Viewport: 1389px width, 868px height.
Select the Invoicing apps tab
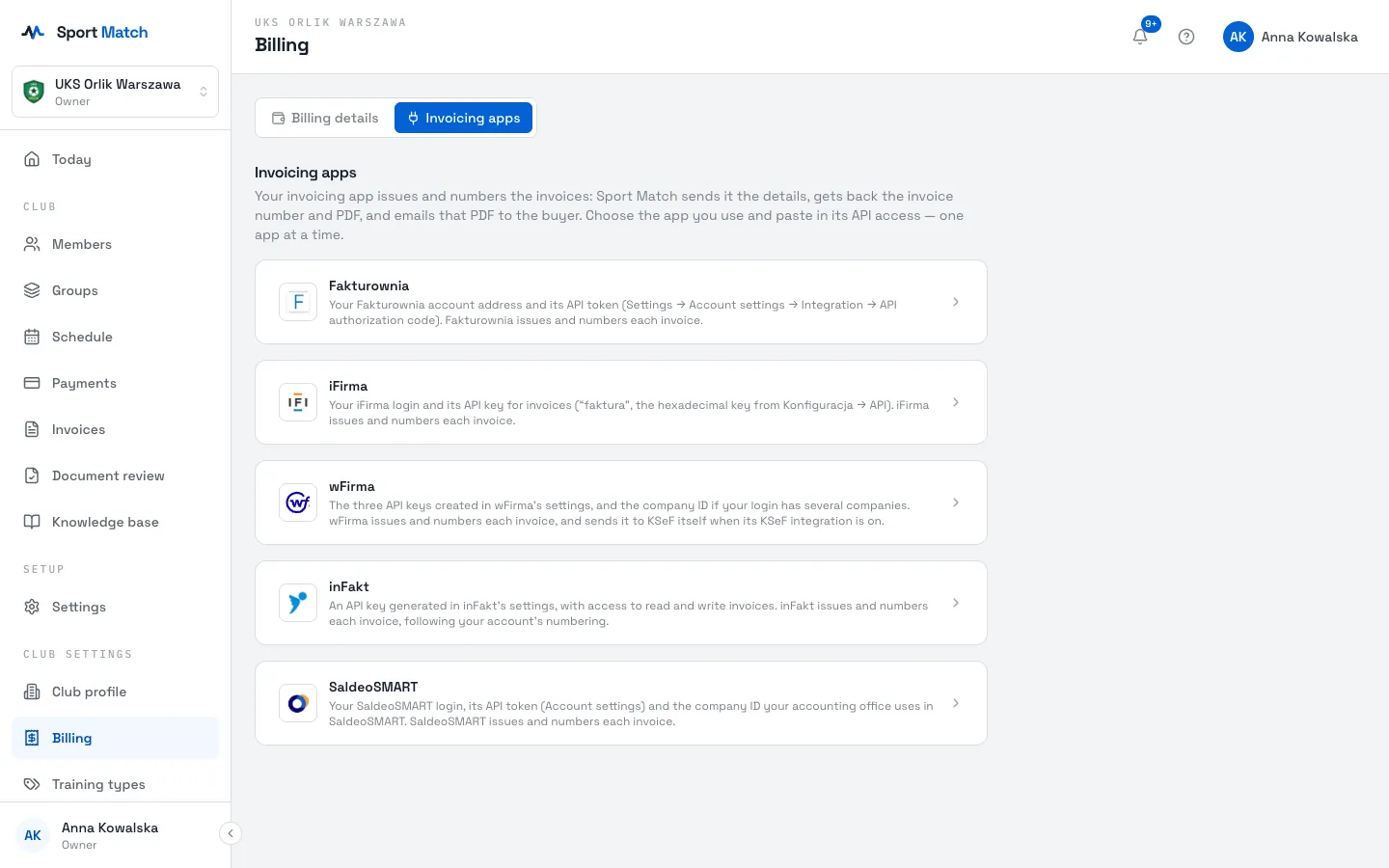(x=463, y=118)
